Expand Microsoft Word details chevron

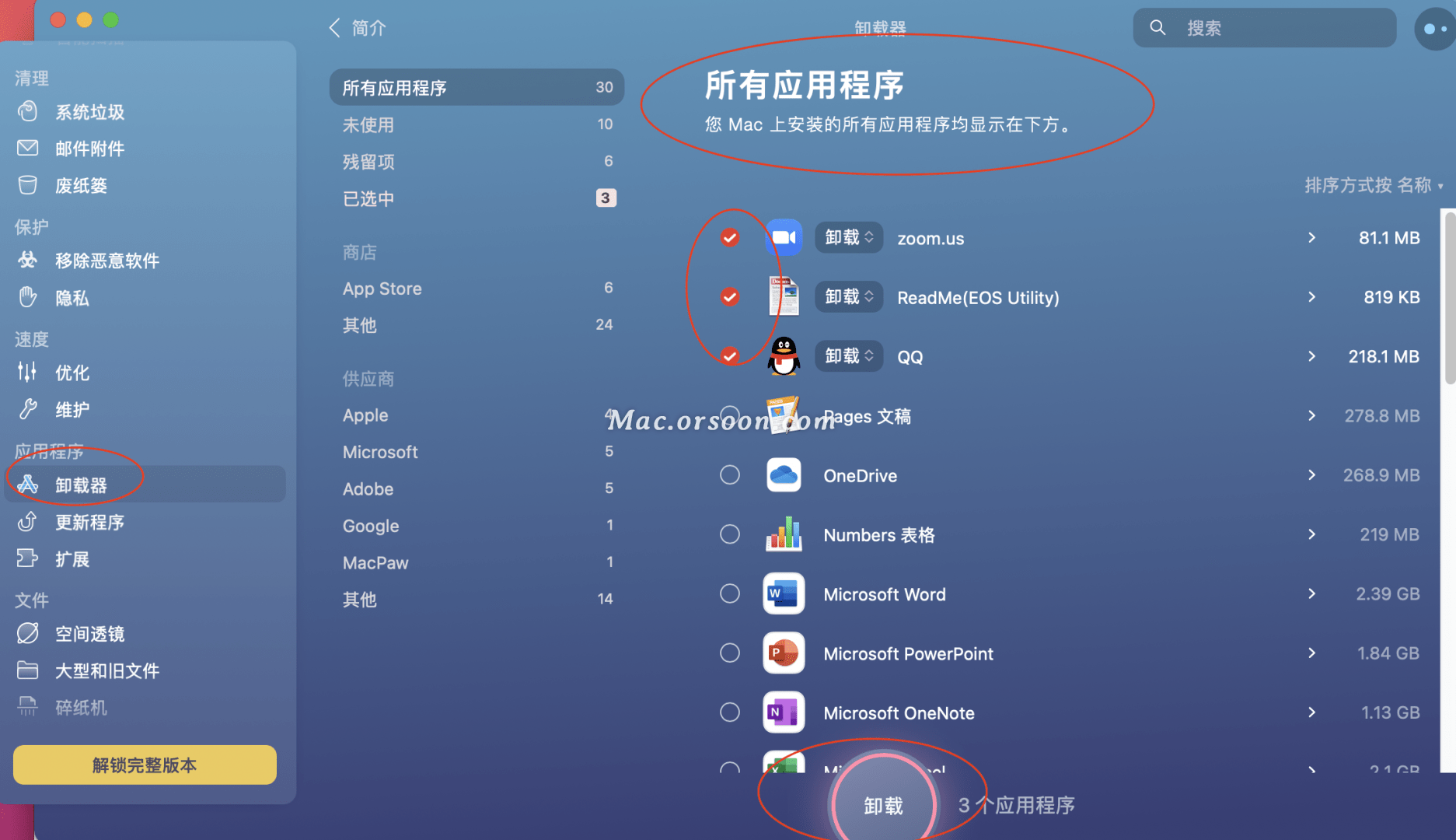click(1311, 593)
